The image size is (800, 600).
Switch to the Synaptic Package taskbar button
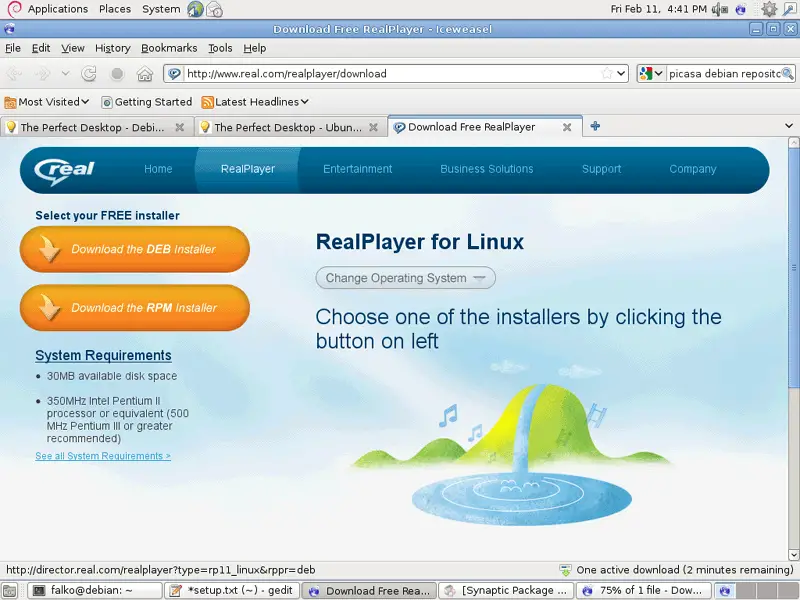point(506,591)
